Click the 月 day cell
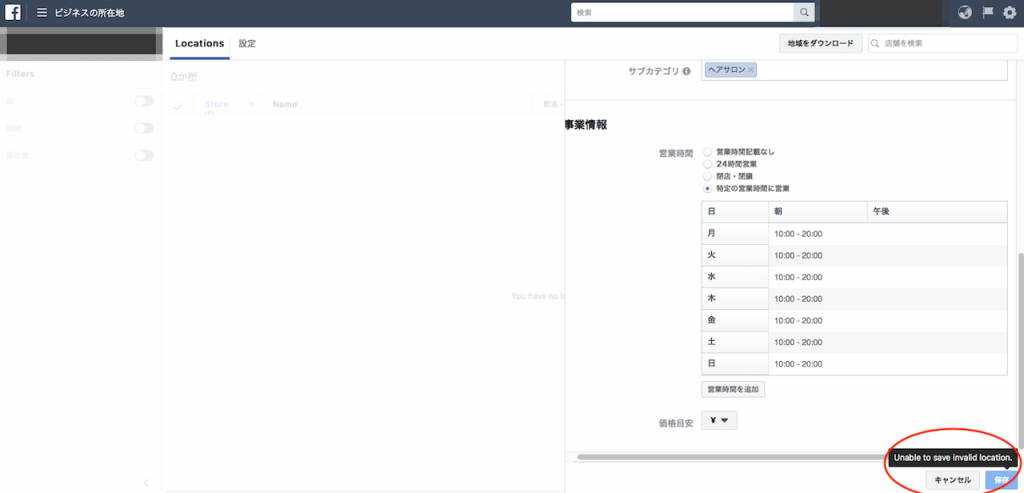1024x493 pixels. pyautogui.click(x=735, y=233)
